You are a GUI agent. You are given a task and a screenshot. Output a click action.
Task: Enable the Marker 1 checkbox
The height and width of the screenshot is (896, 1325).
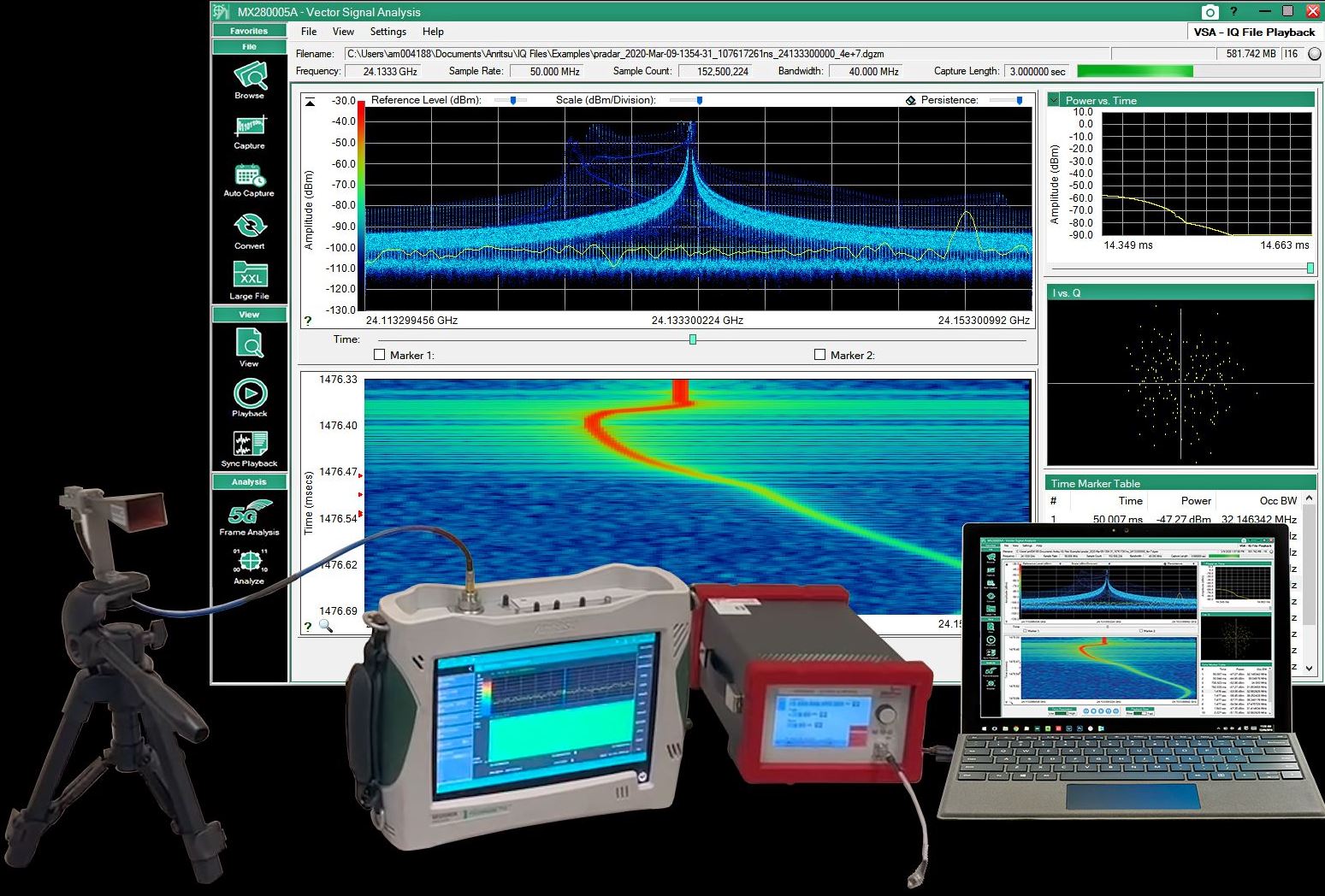[x=380, y=355]
